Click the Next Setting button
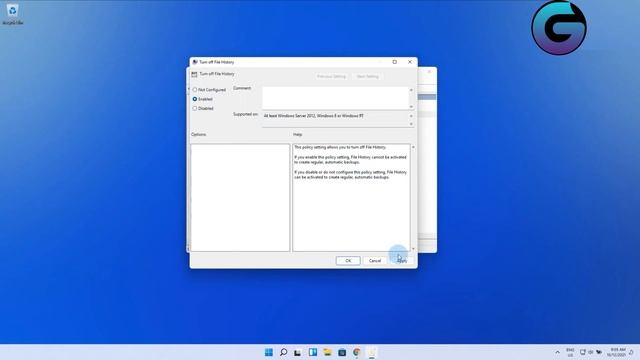This screenshot has height=360, width=640. pos(368,76)
